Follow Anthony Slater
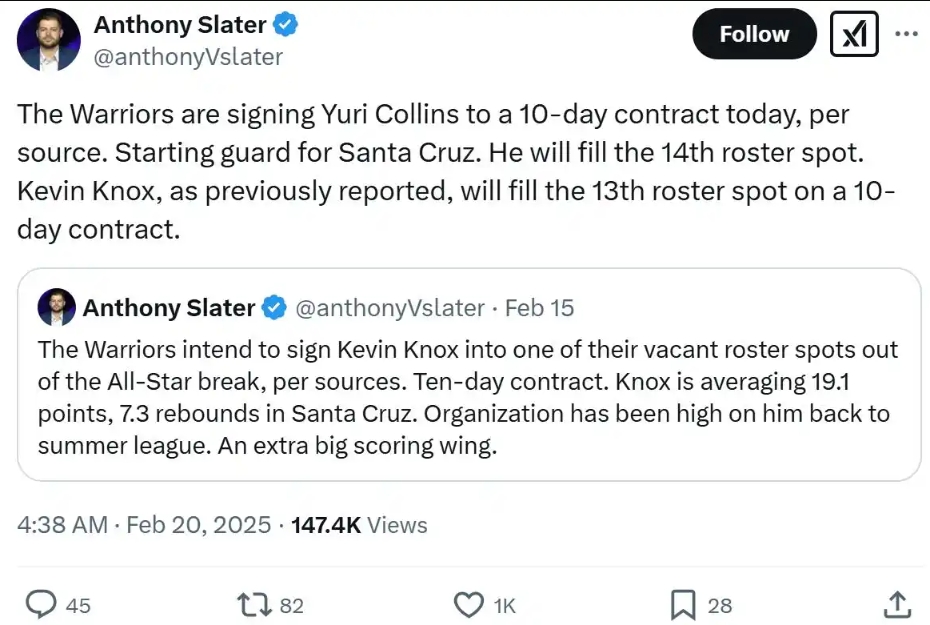 tap(754, 34)
